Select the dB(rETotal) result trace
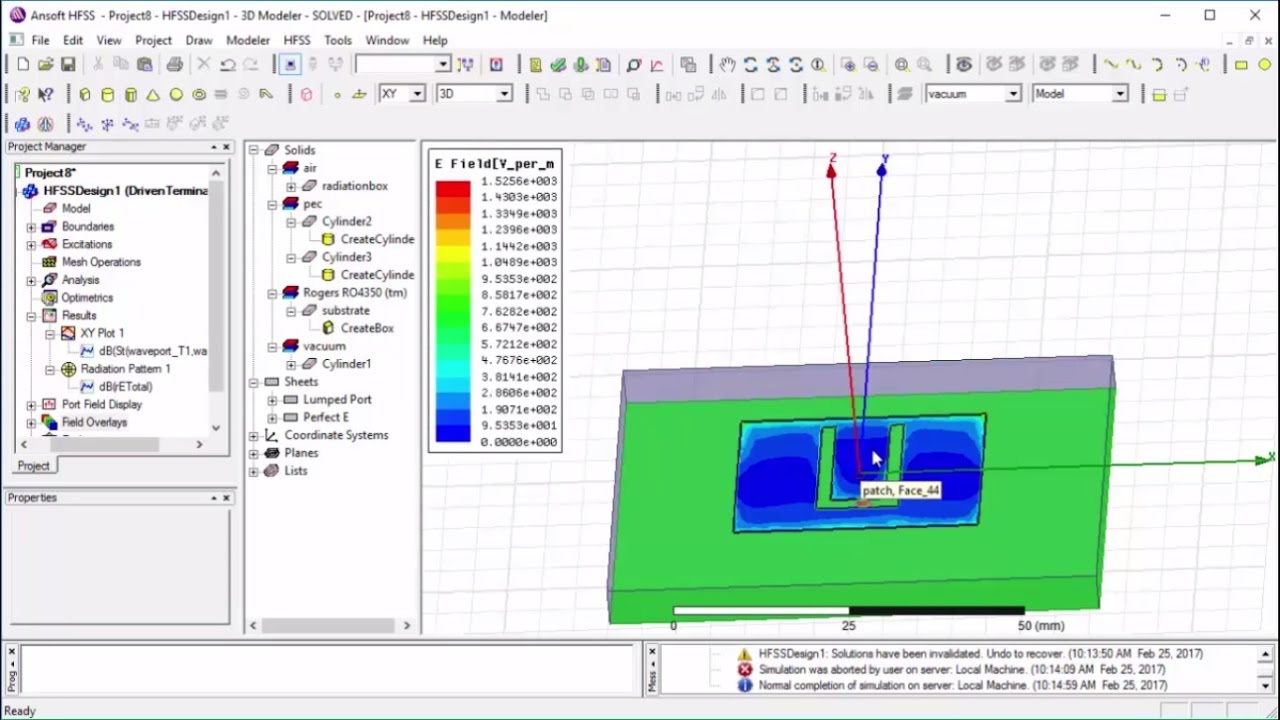This screenshot has height=720, width=1280. [125, 387]
